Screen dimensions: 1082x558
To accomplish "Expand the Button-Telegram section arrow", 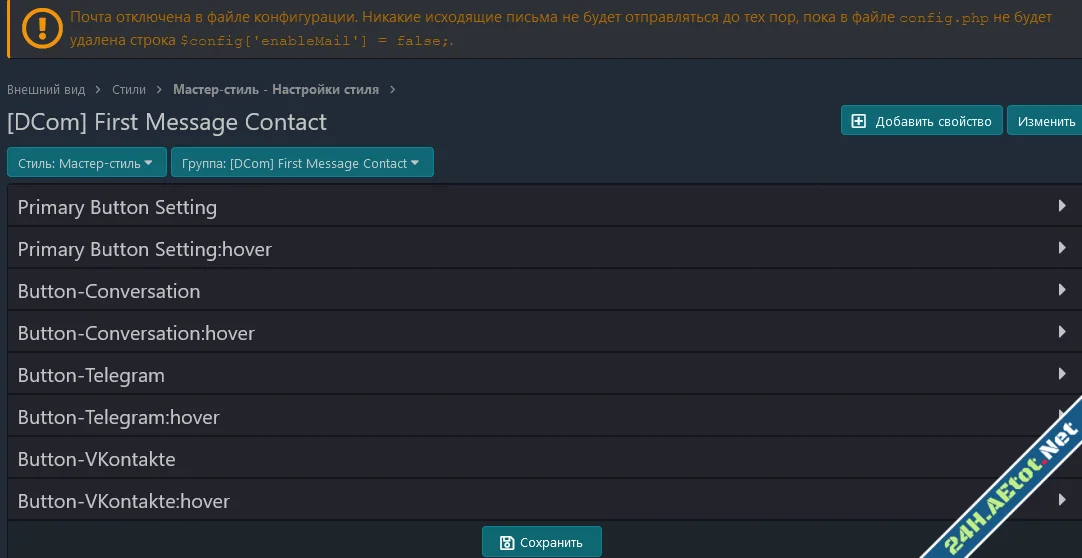I will tap(1062, 374).
